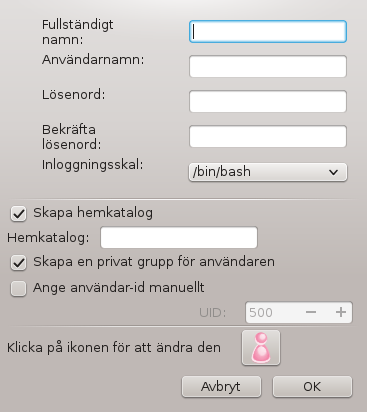The width and height of the screenshot is (367, 412).
Task: Decrease UID with the minus button
Action: tap(311, 312)
